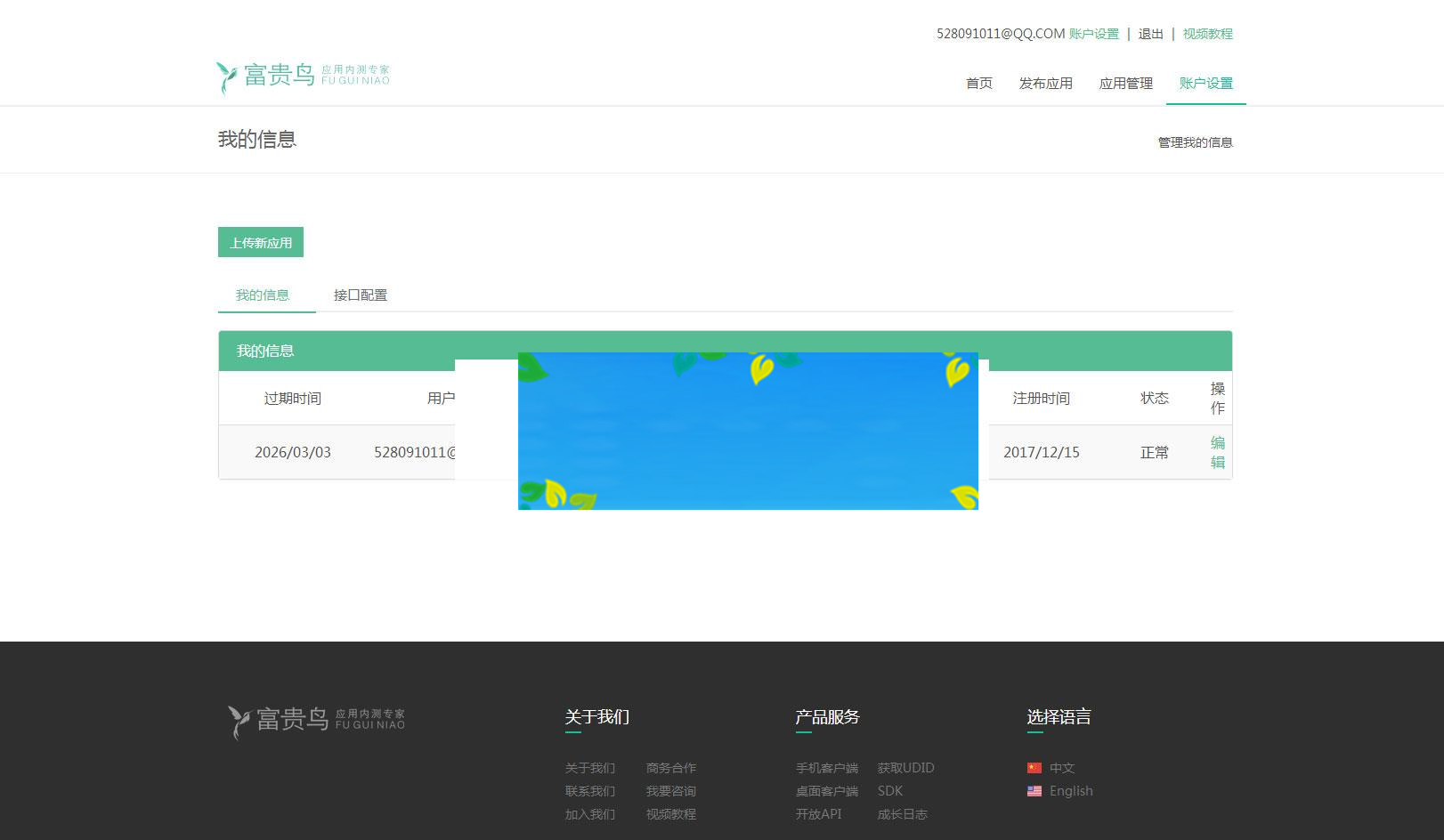Click the US flag icon beside English

1035,791
